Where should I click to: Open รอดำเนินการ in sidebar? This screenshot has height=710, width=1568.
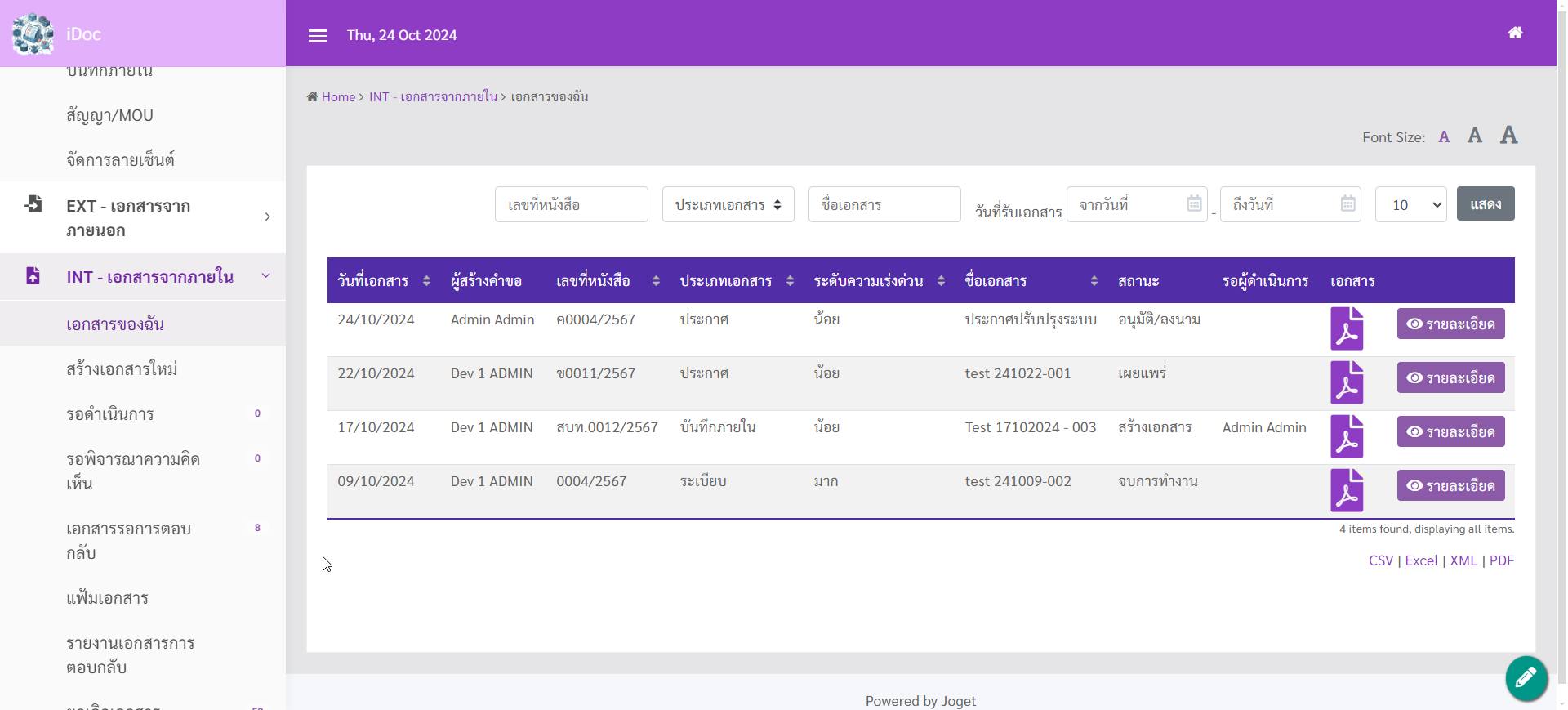click(x=143, y=413)
